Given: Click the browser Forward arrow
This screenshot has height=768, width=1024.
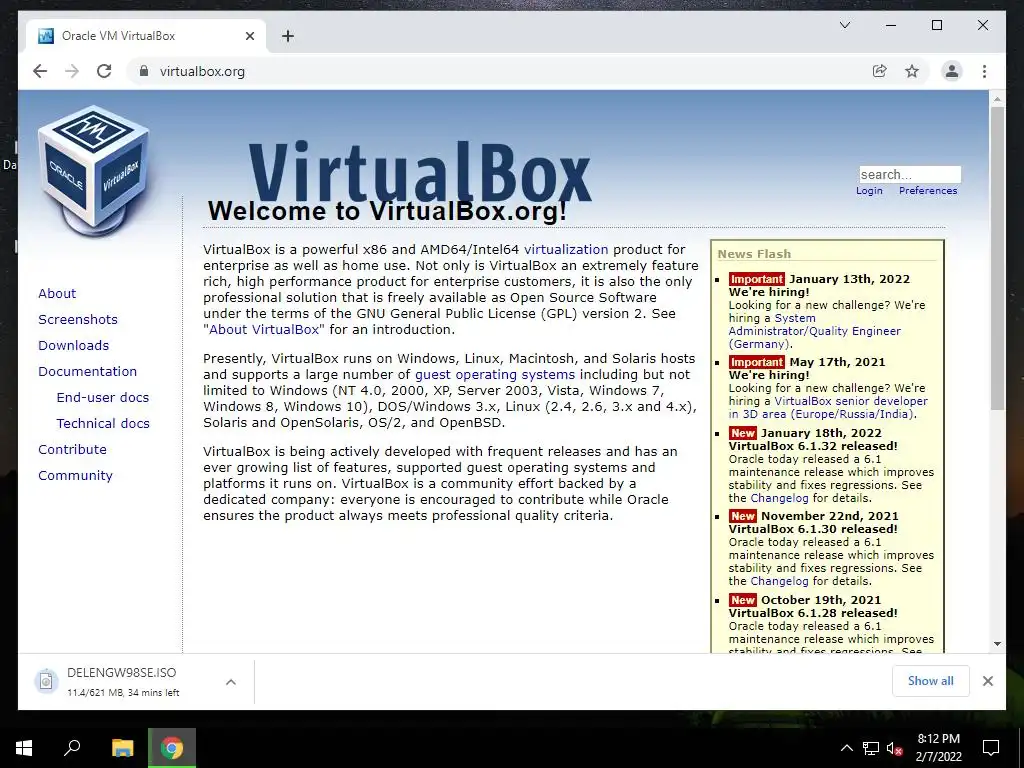Looking at the screenshot, I should (x=72, y=71).
